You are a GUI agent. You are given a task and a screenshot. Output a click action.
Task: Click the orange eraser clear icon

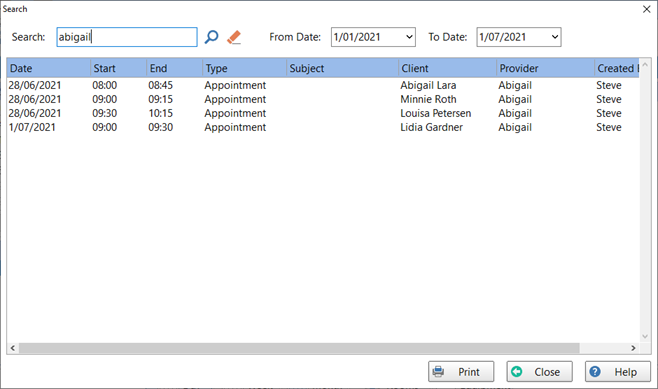[x=234, y=37]
